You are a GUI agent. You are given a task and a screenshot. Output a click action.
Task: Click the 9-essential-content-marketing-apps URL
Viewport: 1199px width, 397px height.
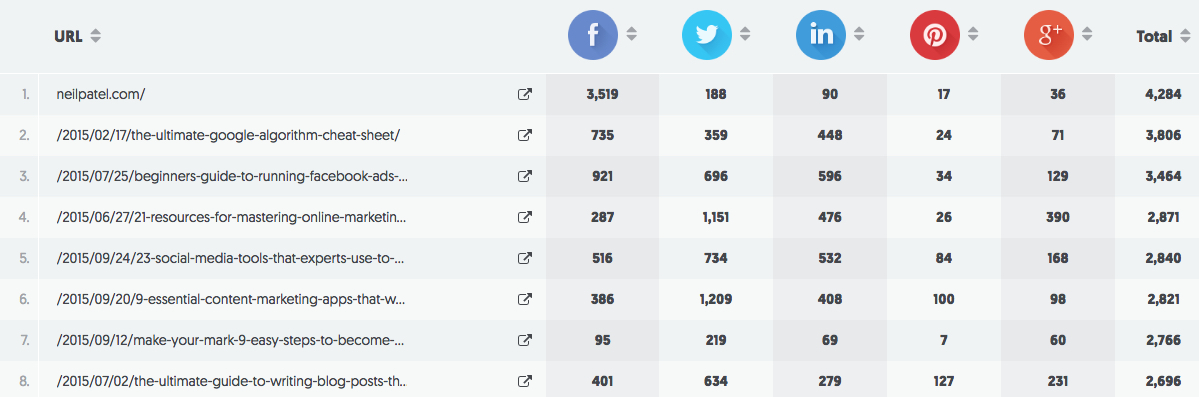point(232,299)
